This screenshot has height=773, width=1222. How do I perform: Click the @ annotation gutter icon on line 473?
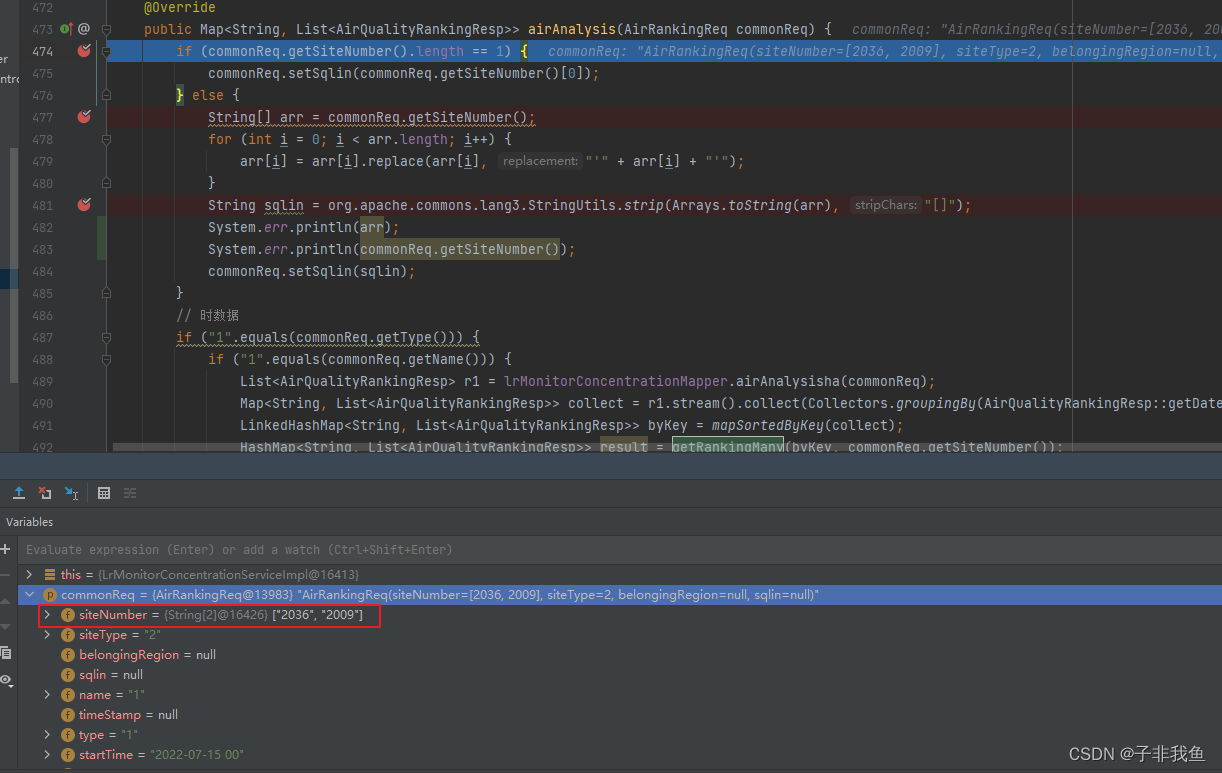coord(84,29)
